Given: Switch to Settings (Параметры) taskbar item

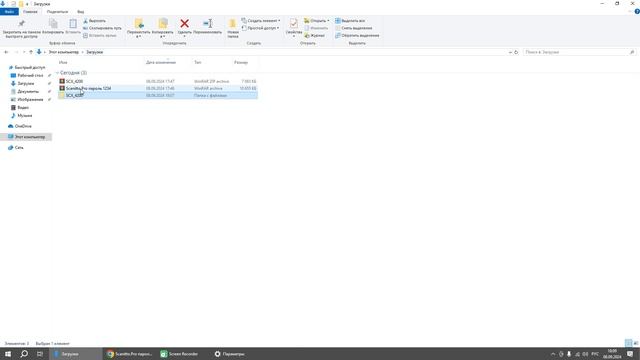Looking at the screenshot, I should click(230, 354).
